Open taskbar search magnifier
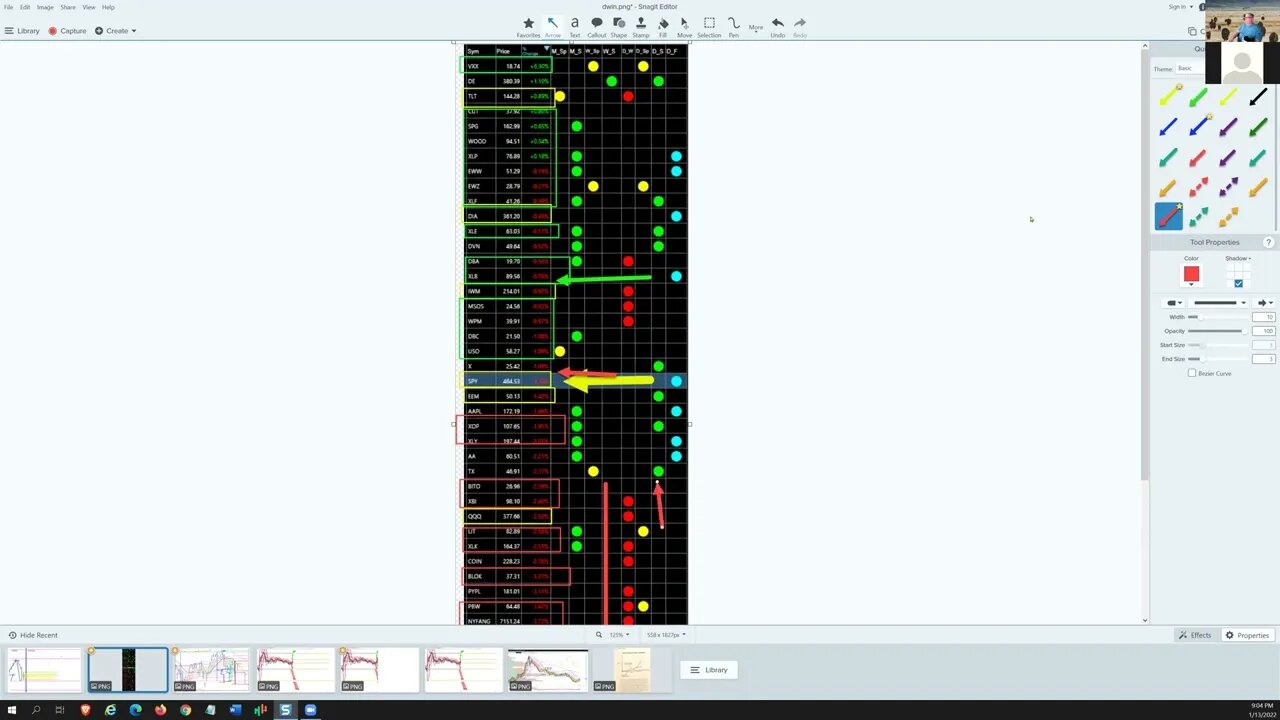 click(x=36, y=710)
